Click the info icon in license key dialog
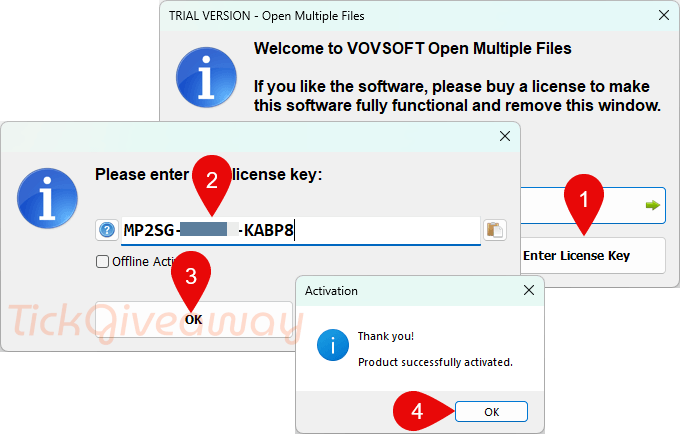This screenshot has width=680, height=434. pos(47,198)
